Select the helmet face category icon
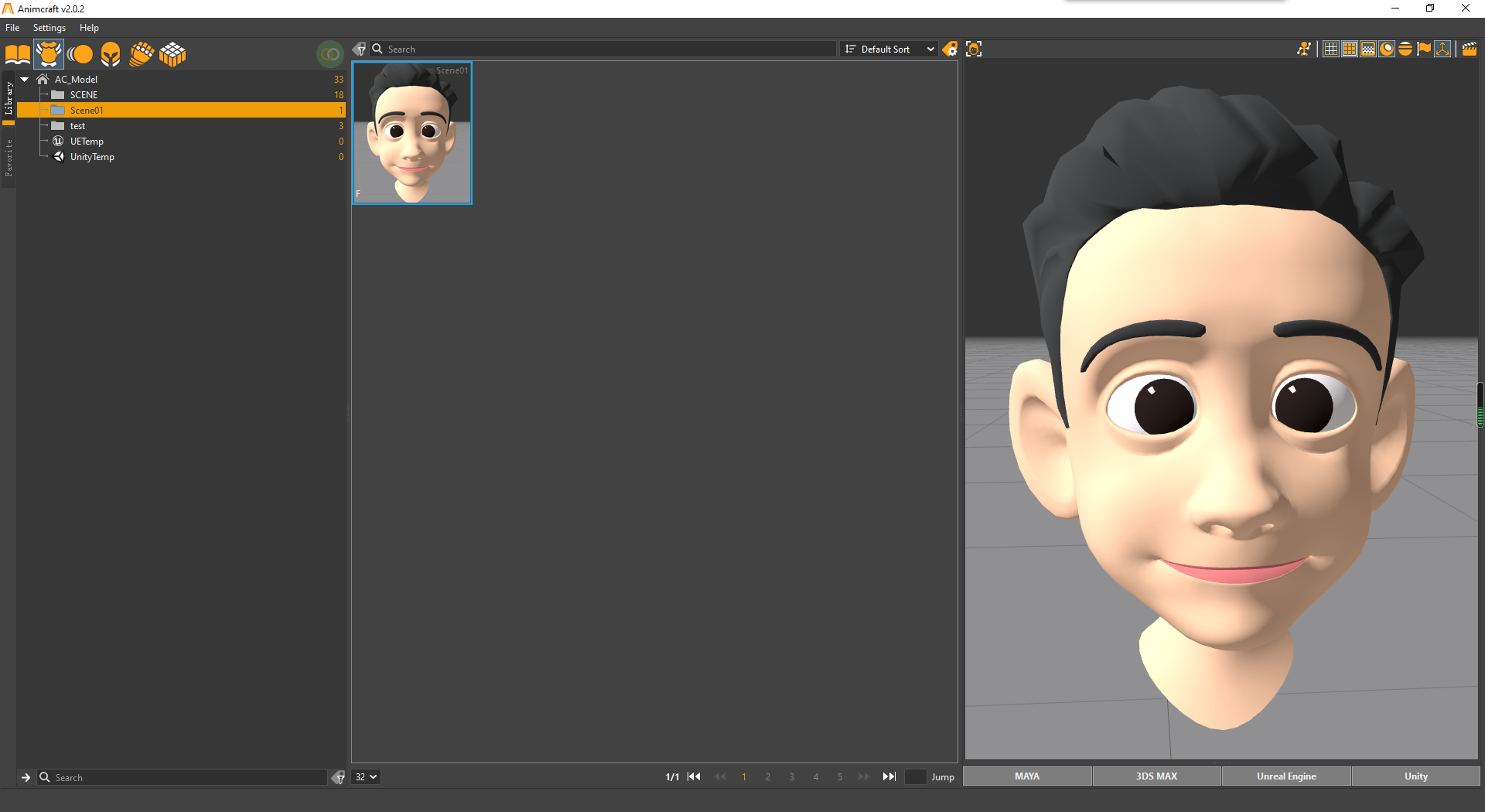 111,54
